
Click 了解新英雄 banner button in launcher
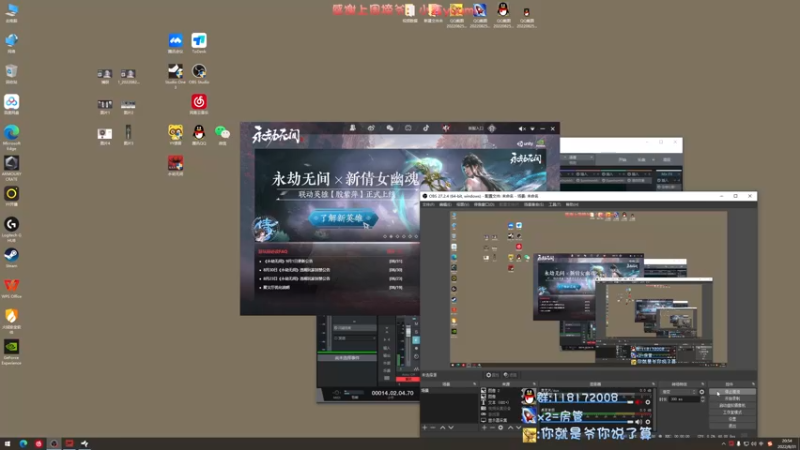[x=343, y=218]
